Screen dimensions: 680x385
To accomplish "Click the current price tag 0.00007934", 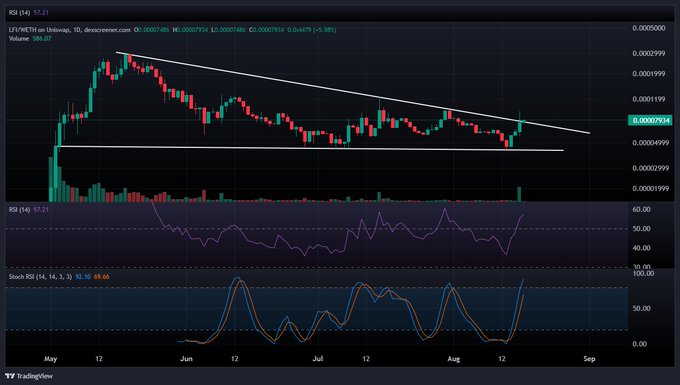I will click(650, 120).
